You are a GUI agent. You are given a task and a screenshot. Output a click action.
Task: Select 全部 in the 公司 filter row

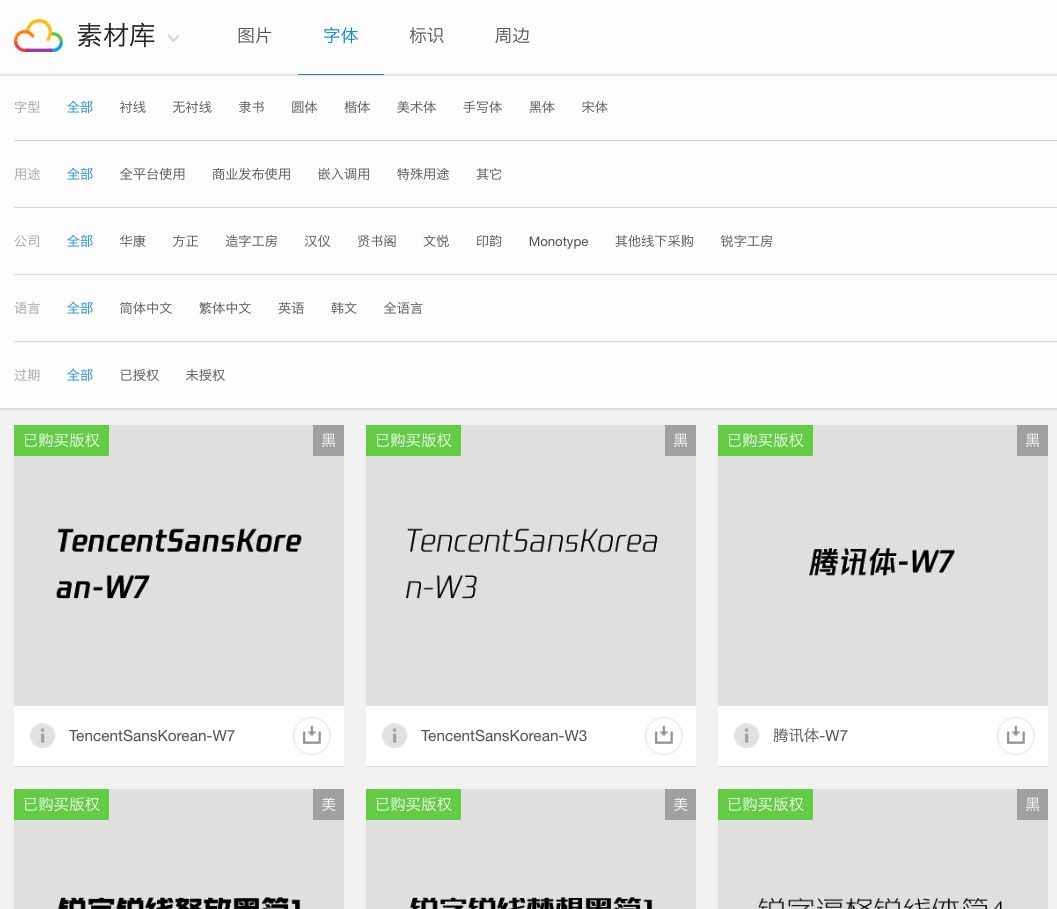[x=80, y=241]
